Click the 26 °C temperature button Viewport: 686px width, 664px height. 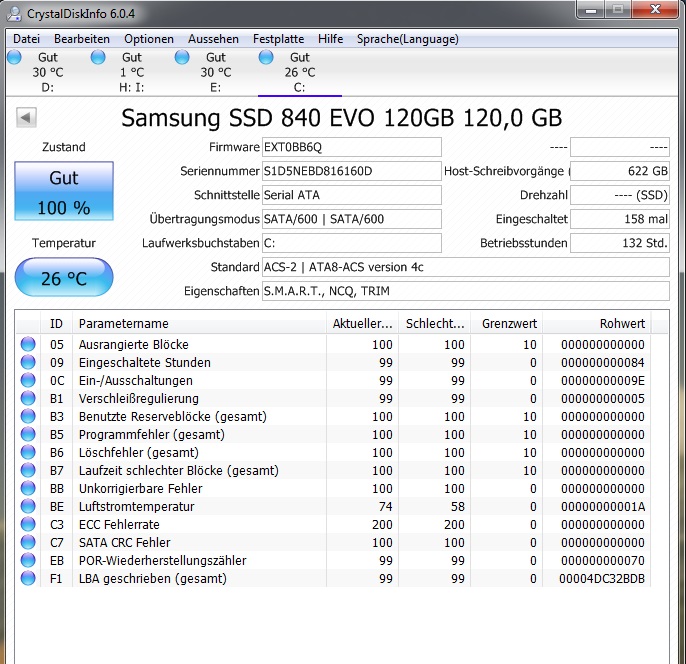64,277
